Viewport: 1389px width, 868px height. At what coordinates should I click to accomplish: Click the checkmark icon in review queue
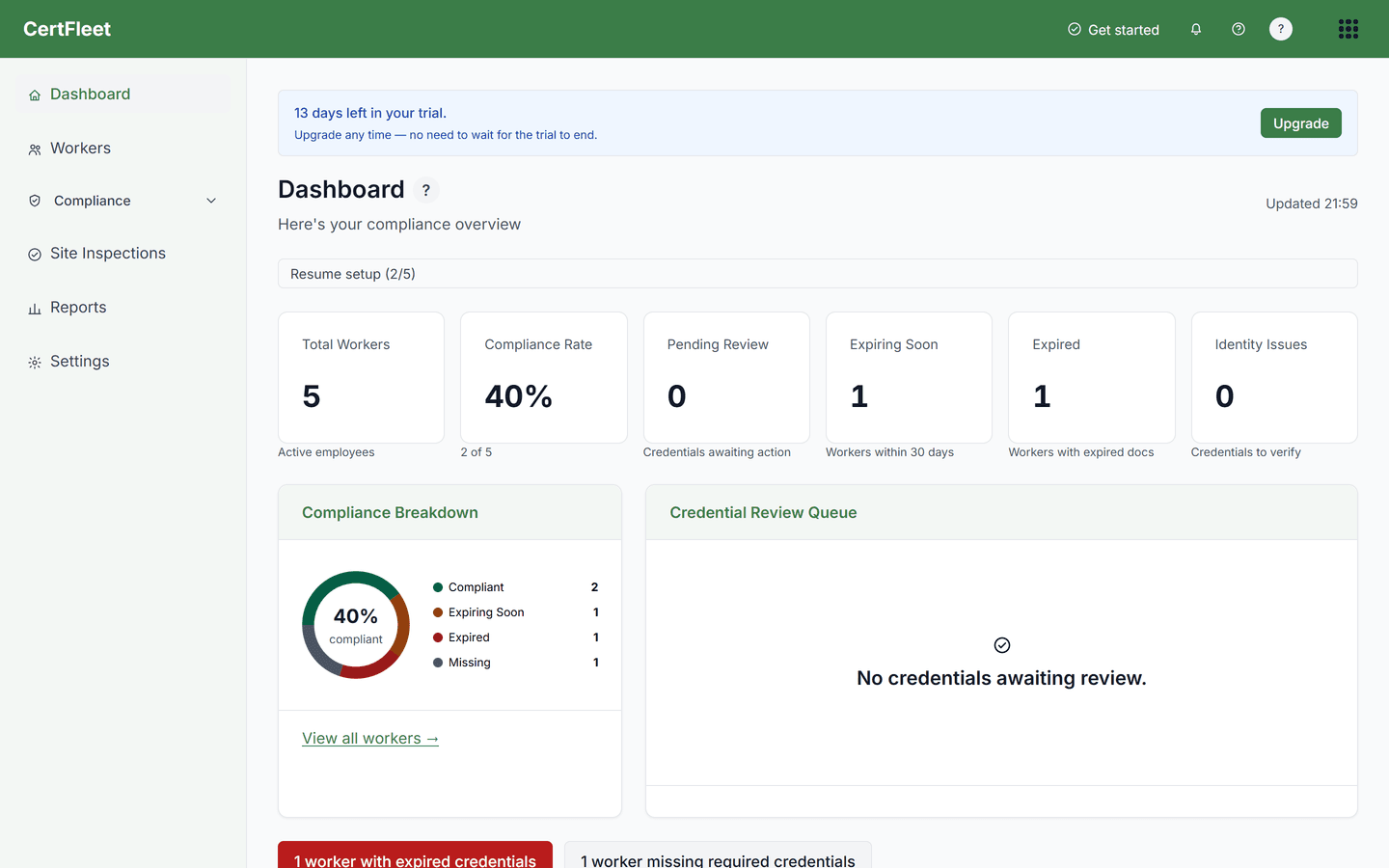(1002, 645)
